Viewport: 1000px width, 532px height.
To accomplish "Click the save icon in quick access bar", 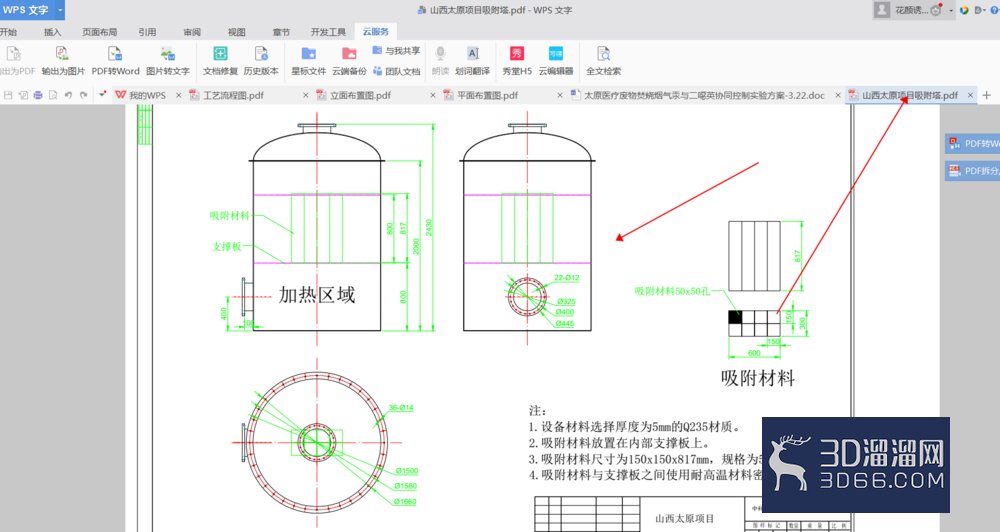I will (8, 95).
